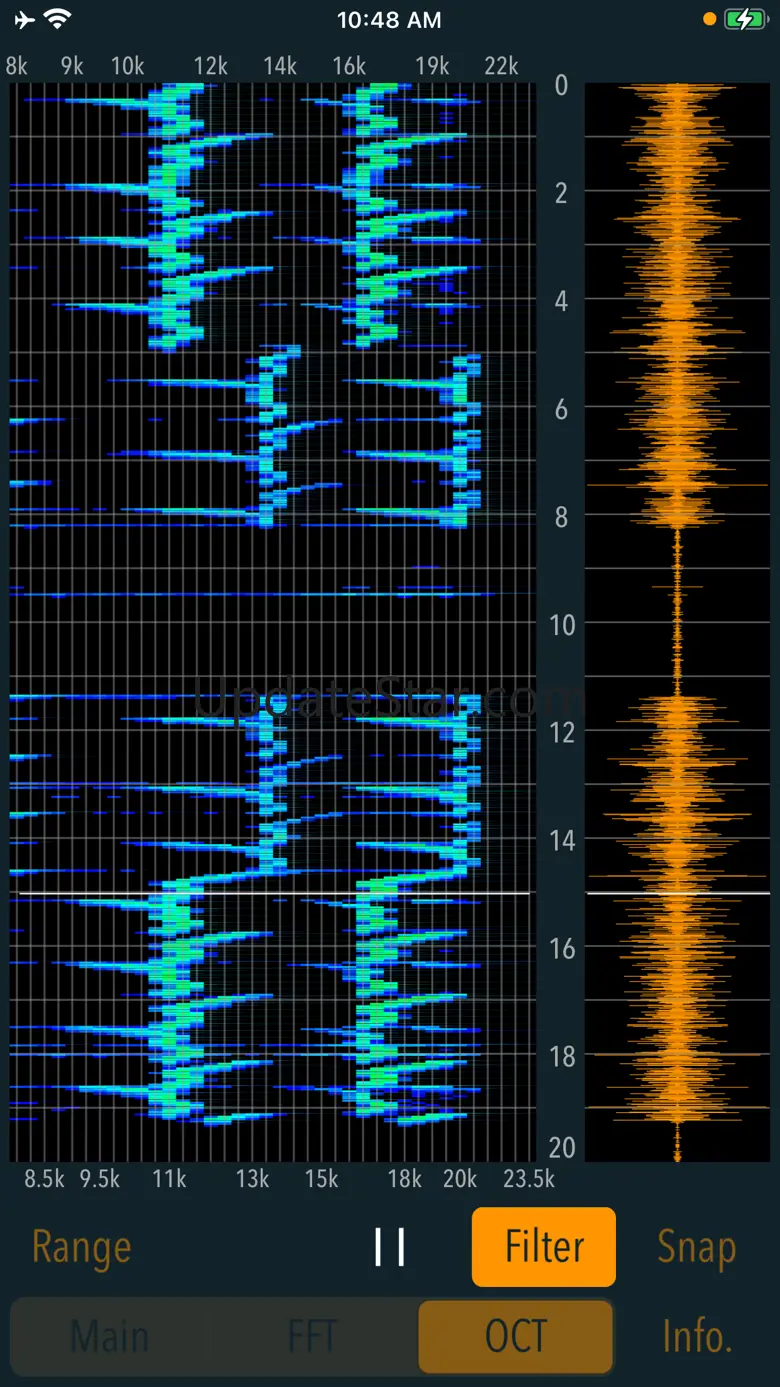
Task: Select the OCT tab
Action: coord(515,1337)
